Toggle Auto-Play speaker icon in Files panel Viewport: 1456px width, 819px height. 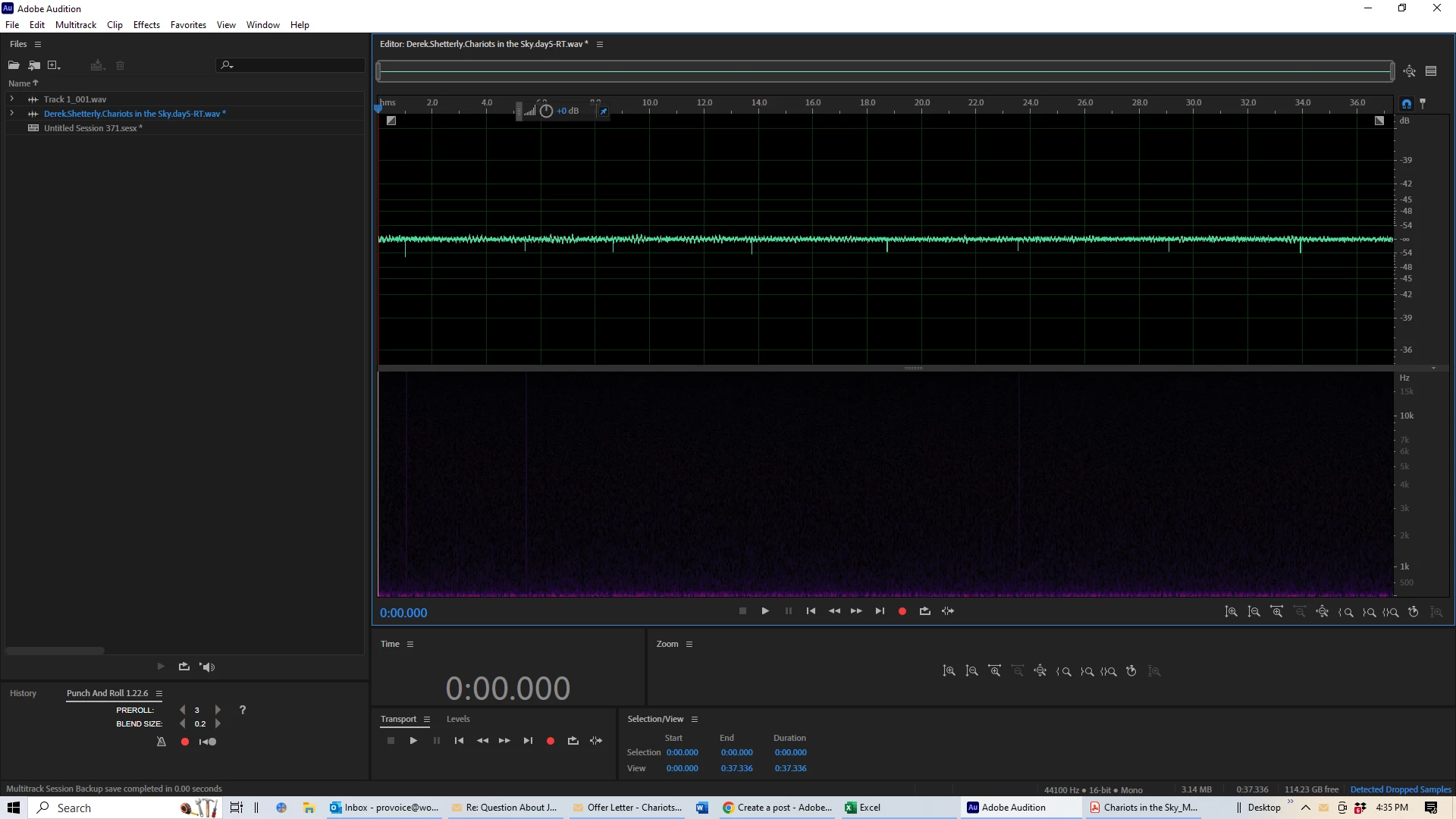207,667
